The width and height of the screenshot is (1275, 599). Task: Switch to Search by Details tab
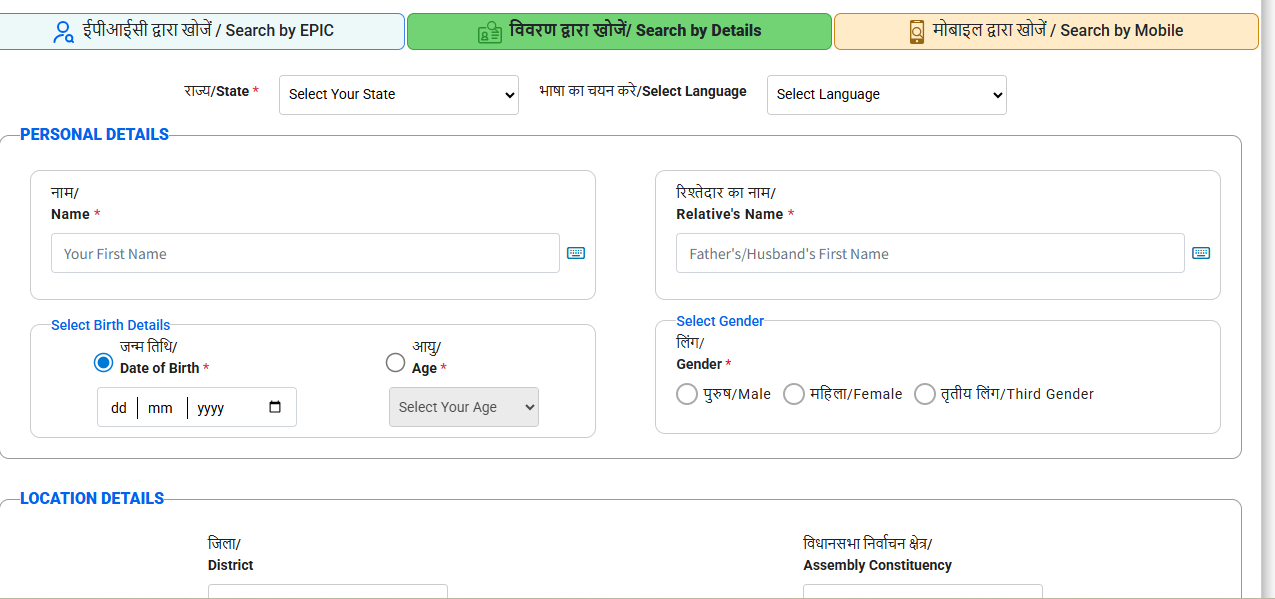pos(619,31)
